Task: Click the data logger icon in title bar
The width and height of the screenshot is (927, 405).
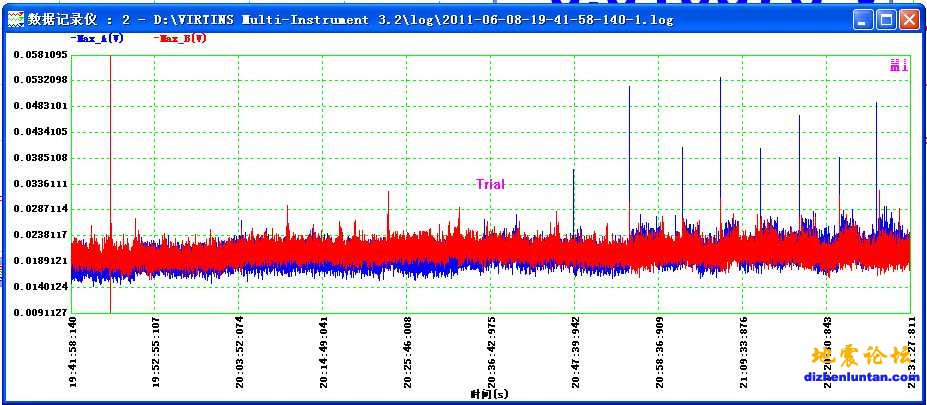Action: coord(13,19)
